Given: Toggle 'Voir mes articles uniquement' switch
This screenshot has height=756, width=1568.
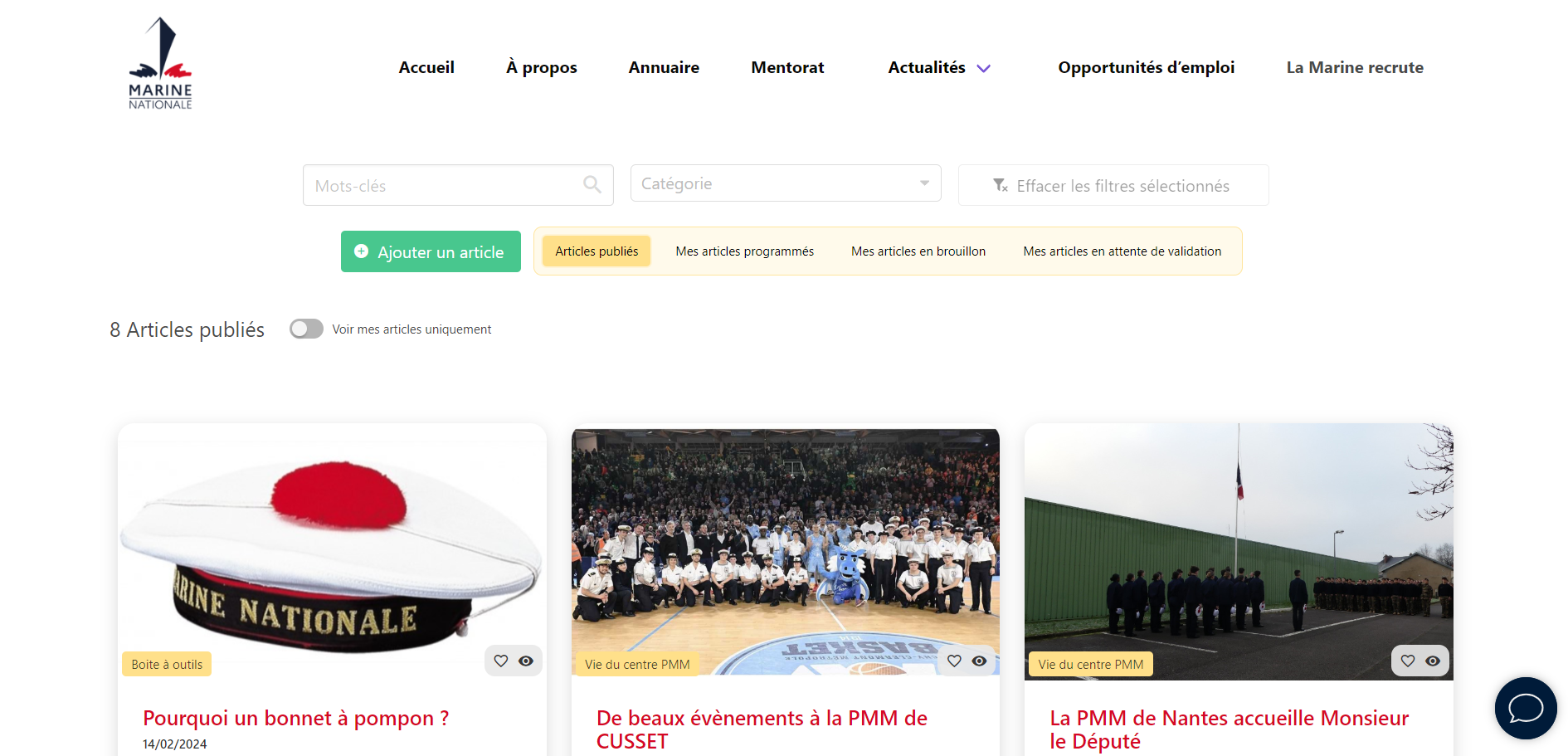Looking at the screenshot, I should point(306,329).
